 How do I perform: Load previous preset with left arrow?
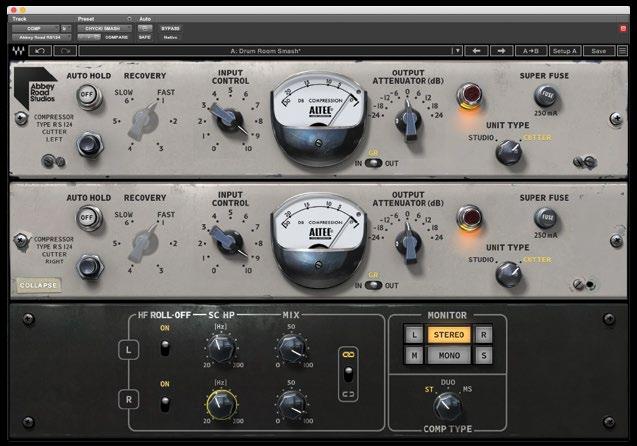477,51
